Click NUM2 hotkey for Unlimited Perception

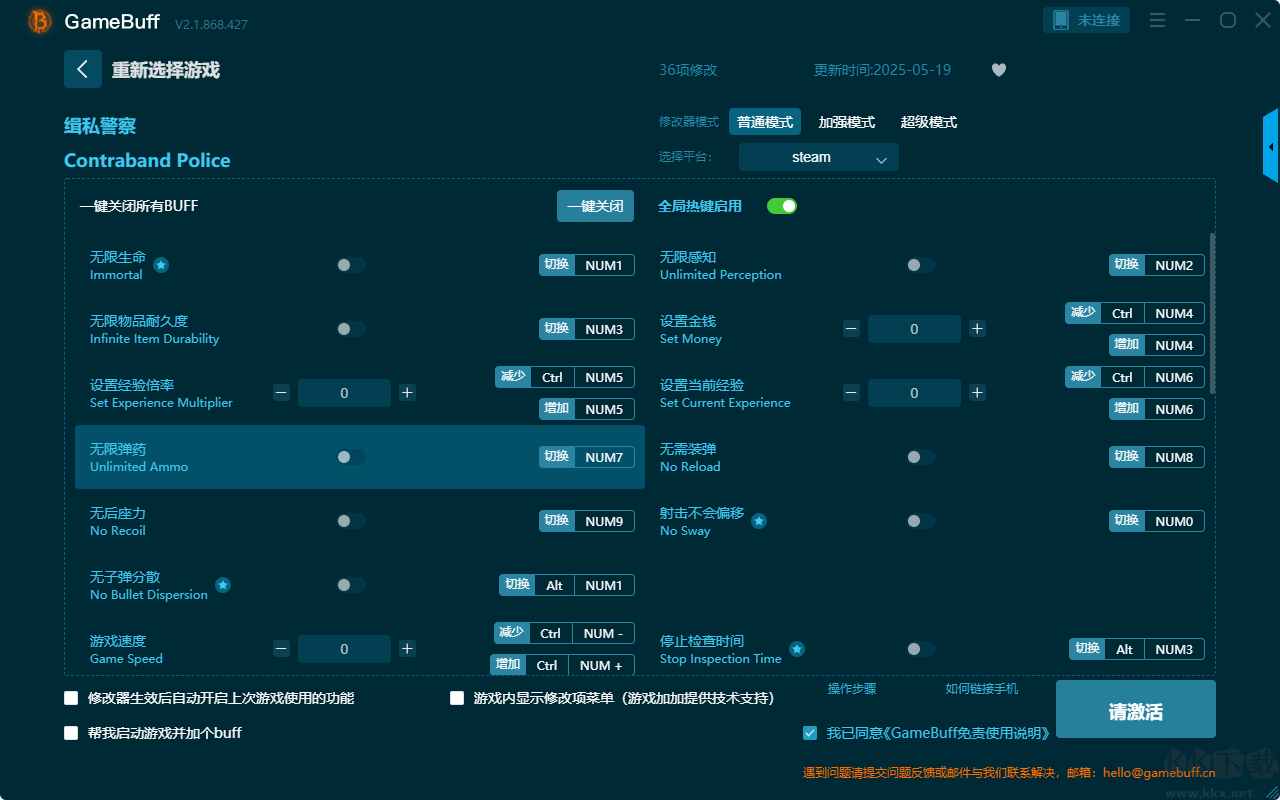tap(1157, 265)
